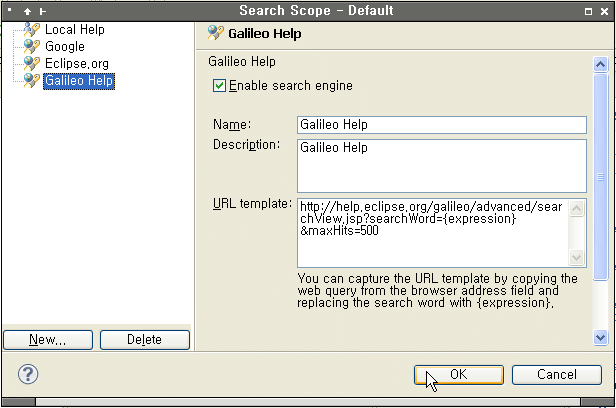616x408 pixels.
Task: Click URL template scroll up arrow
Action: (576, 208)
